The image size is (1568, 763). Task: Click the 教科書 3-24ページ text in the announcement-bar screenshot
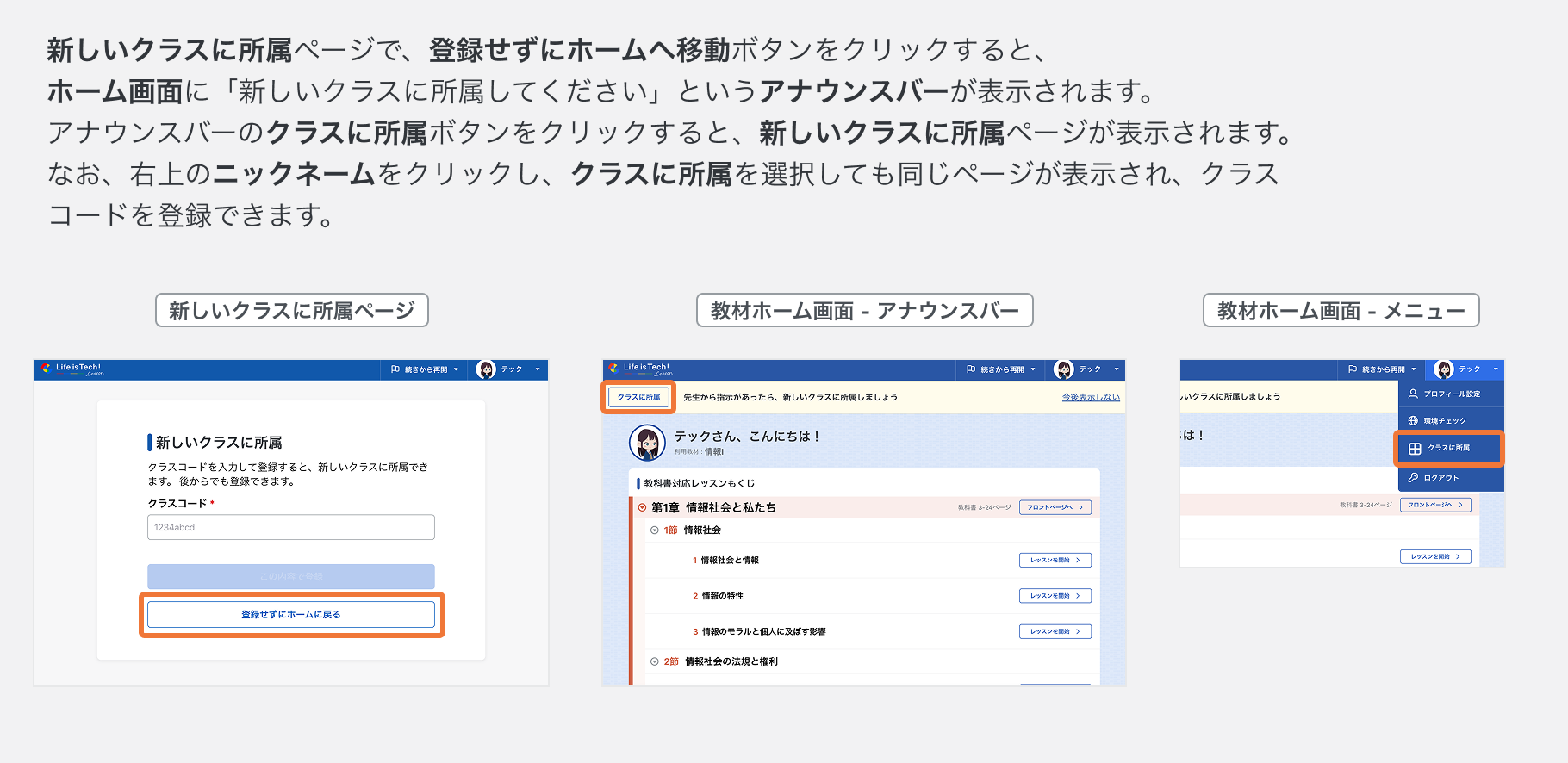[x=984, y=507]
